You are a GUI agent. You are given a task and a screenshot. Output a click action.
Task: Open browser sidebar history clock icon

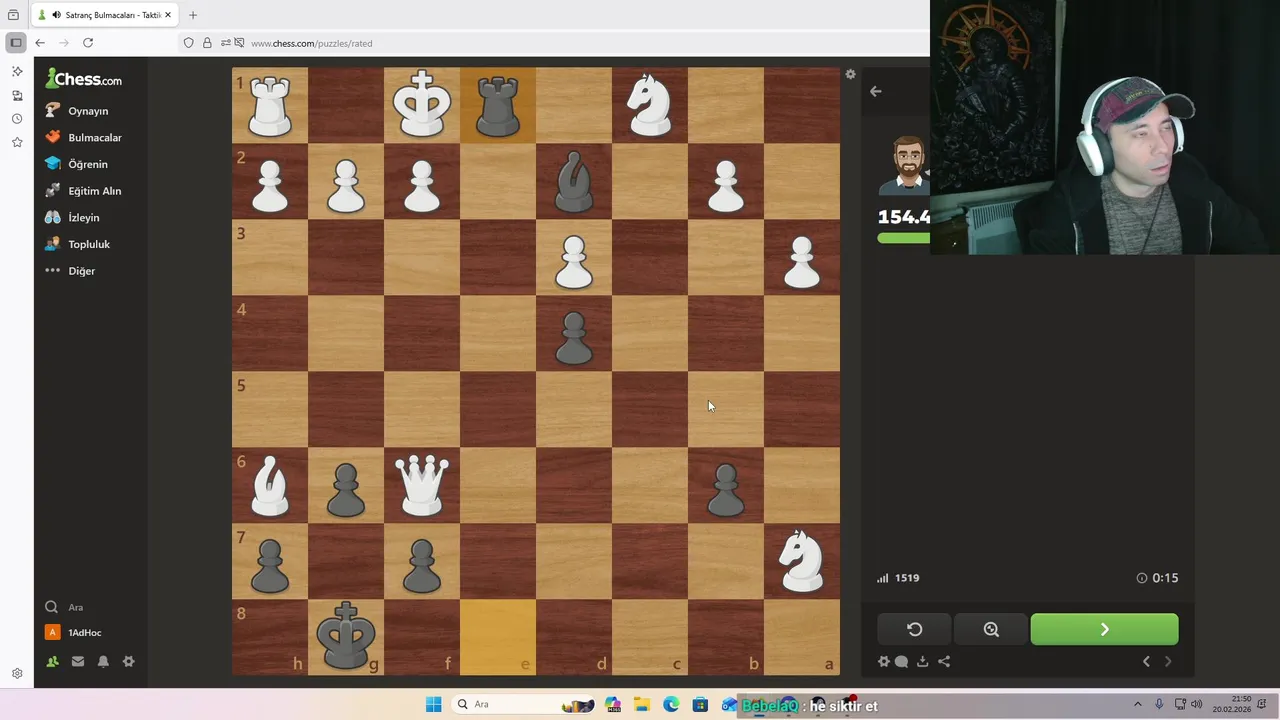click(x=17, y=119)
